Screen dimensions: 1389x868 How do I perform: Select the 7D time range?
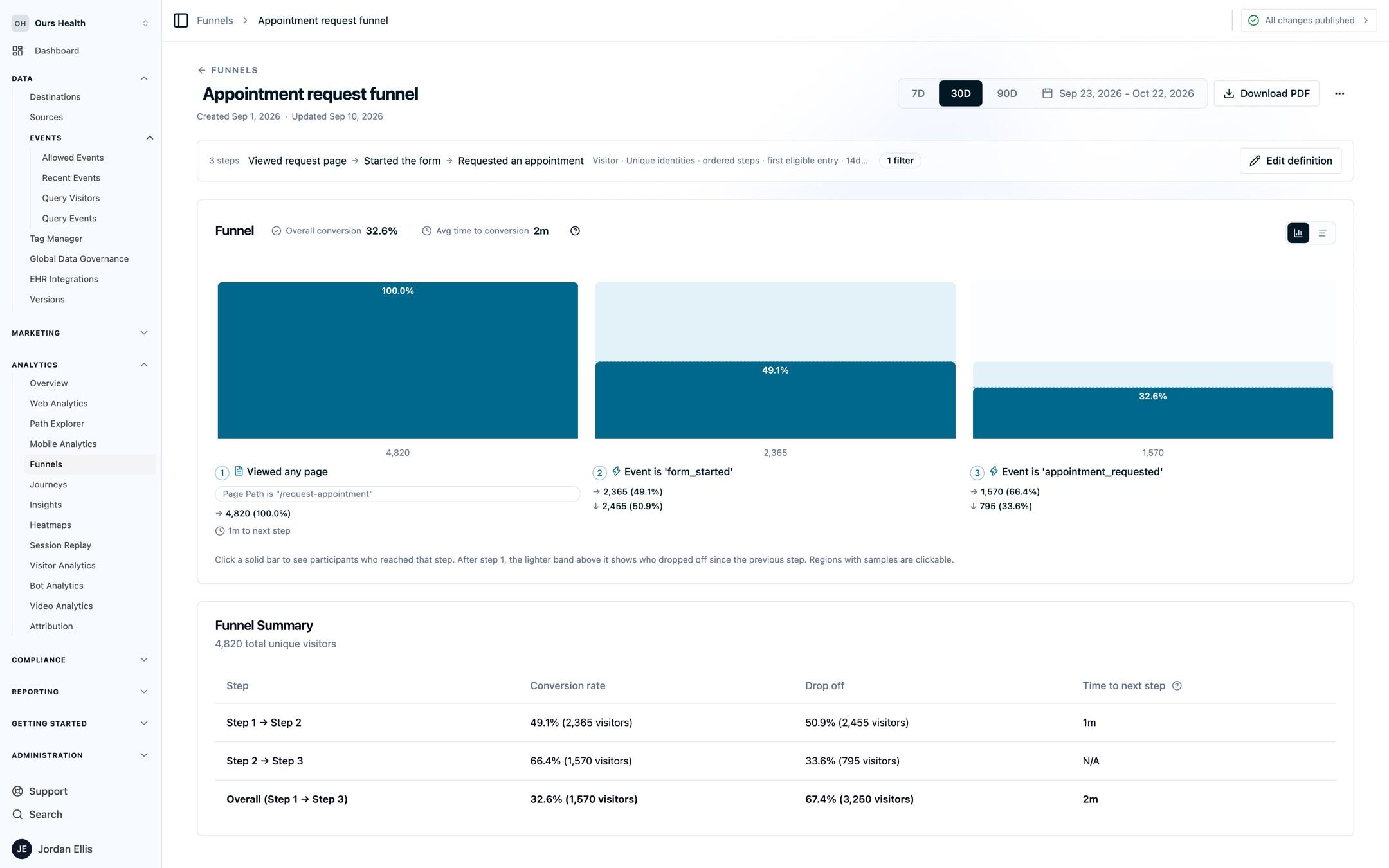918,93
